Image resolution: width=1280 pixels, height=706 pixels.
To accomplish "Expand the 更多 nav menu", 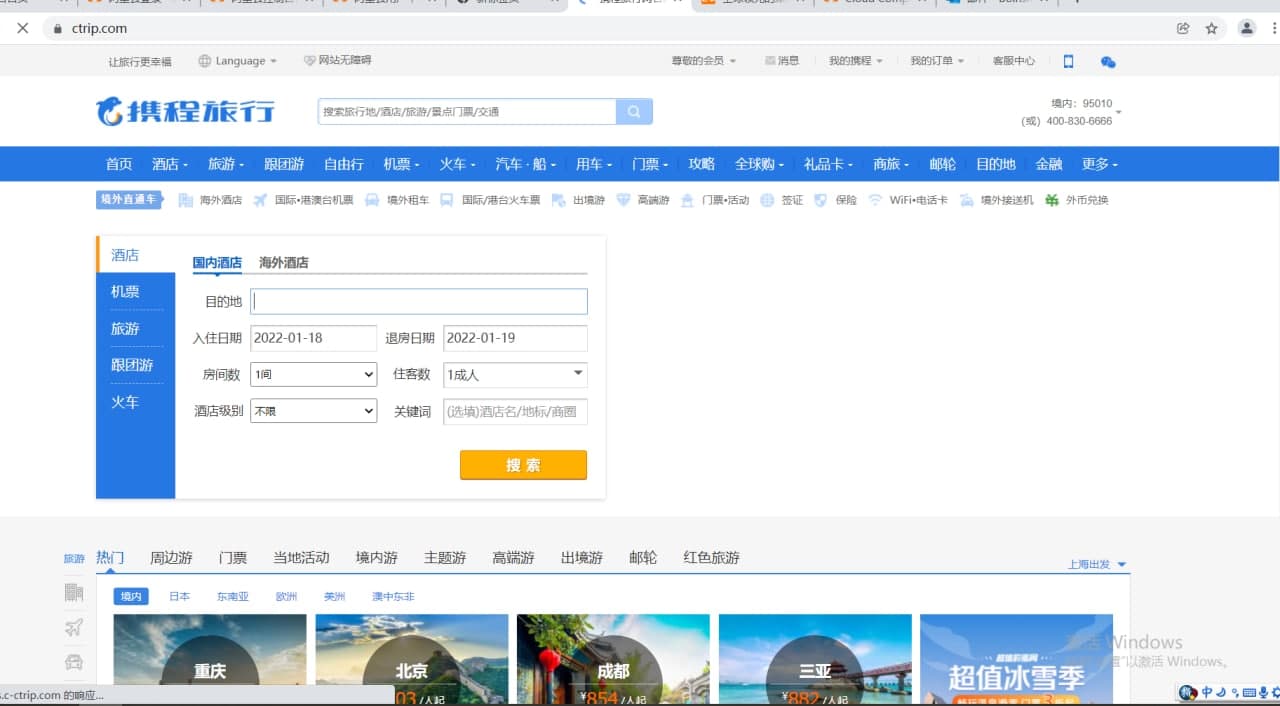I will [x=1100, y=164].
